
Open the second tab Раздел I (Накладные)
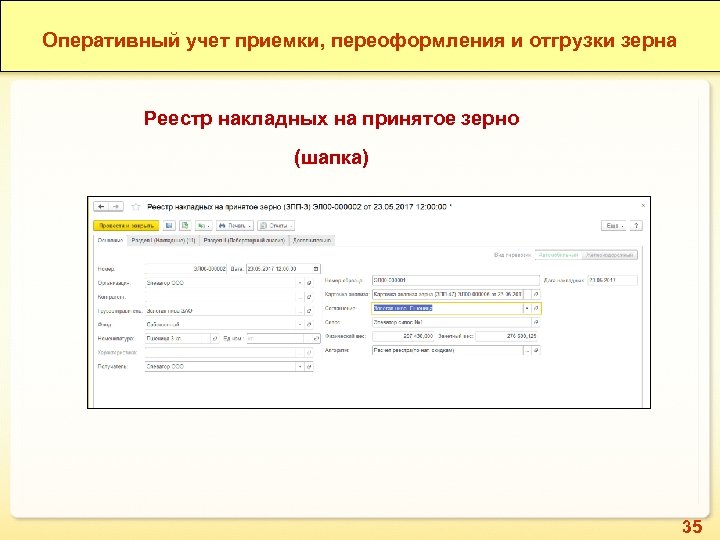click(163, 240)
